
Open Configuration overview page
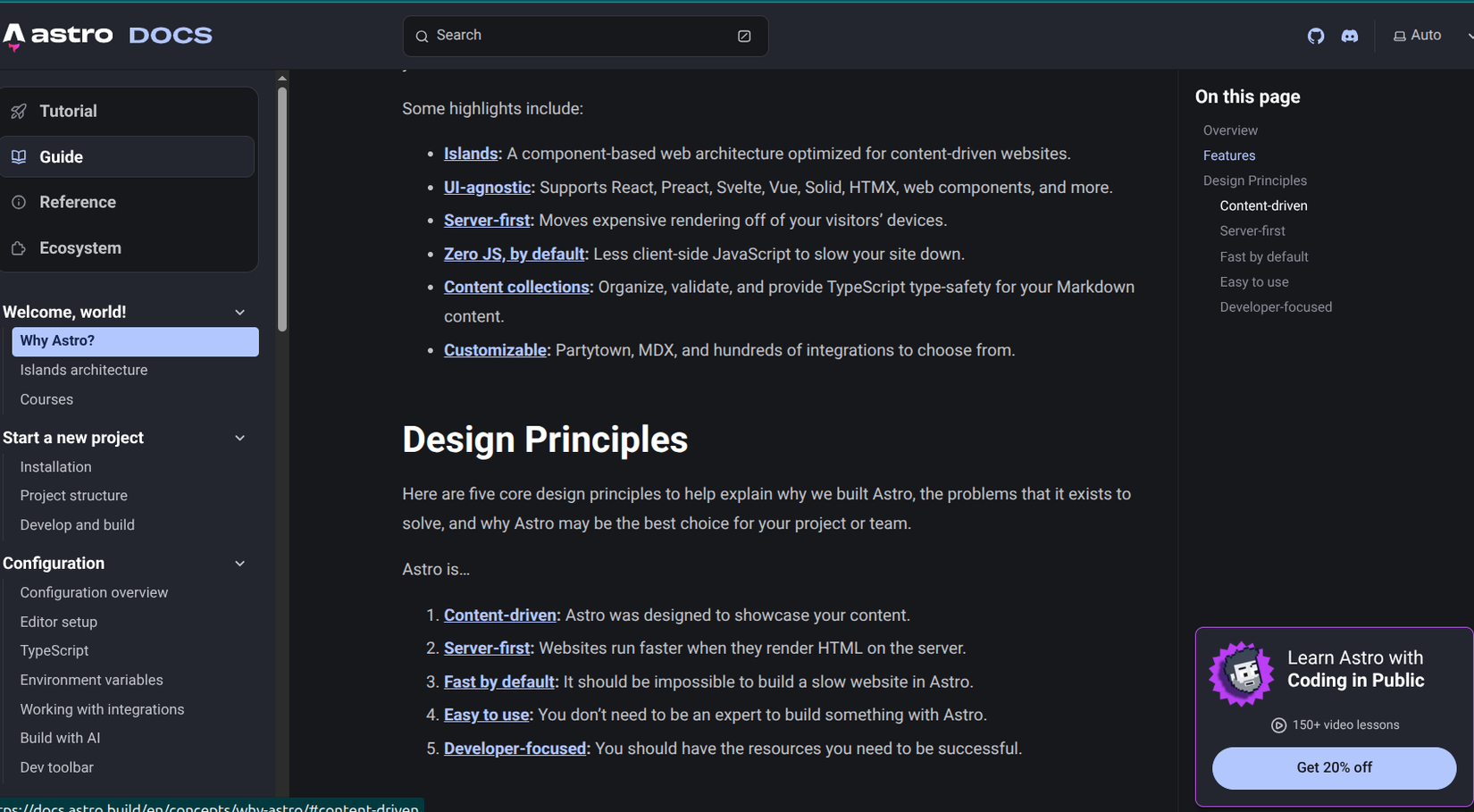click(x=94, y=592)
